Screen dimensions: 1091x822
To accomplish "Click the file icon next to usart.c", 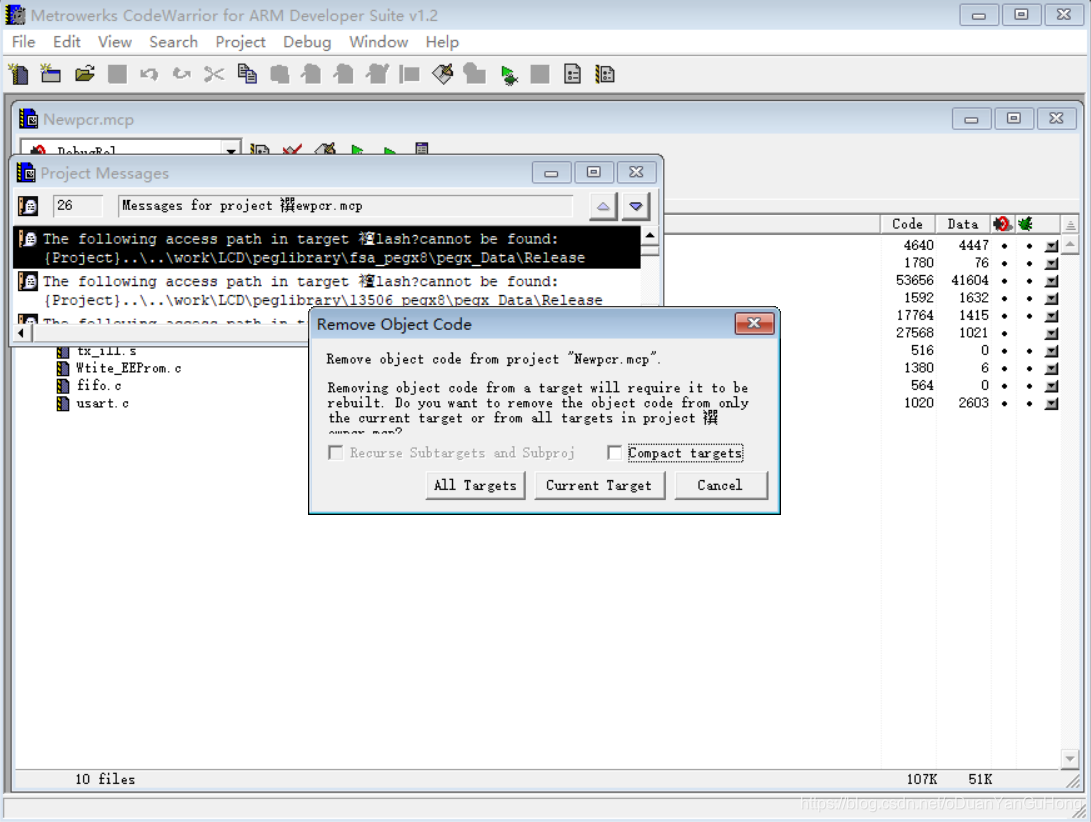I will 63,404.
